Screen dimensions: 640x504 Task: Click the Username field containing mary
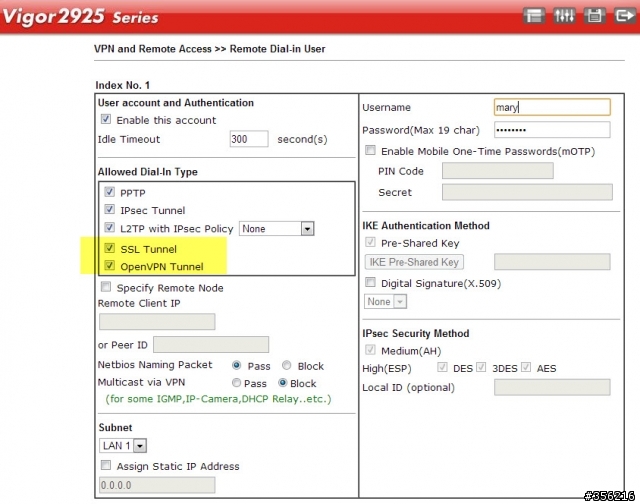pyautogui.click(x=552, y=107)
